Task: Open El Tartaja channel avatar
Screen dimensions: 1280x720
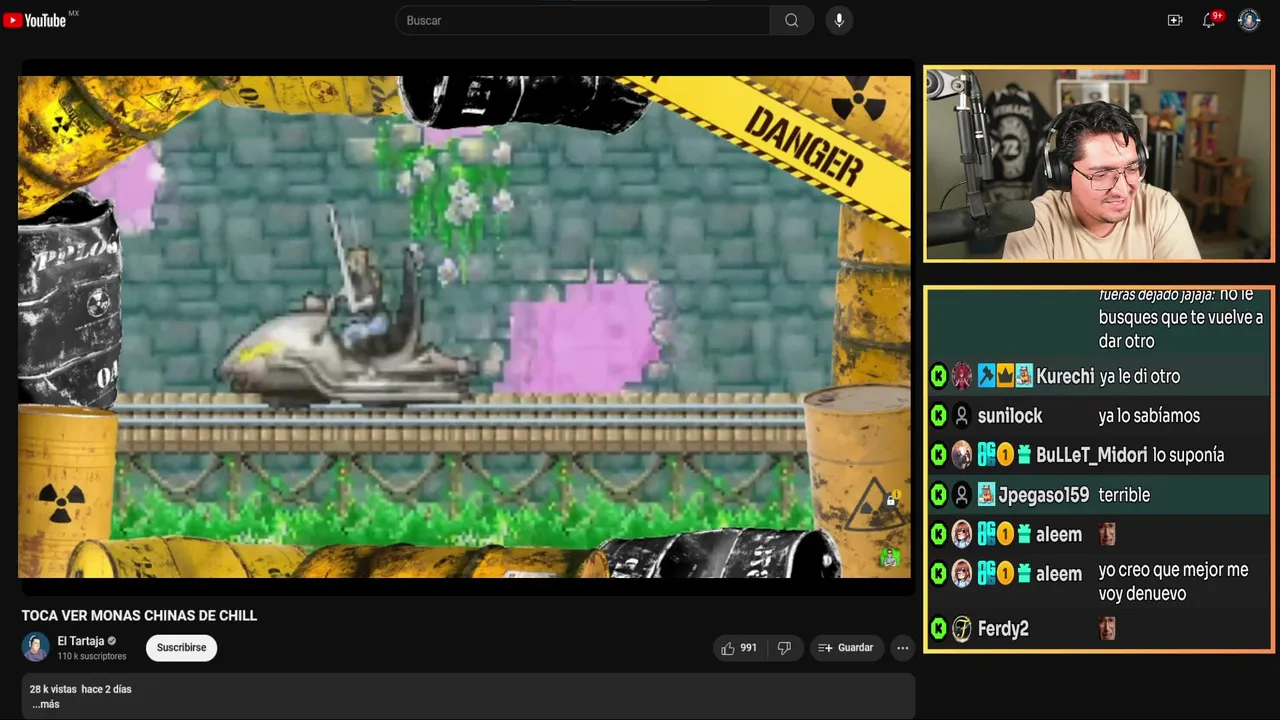Action: click(36, 647)
